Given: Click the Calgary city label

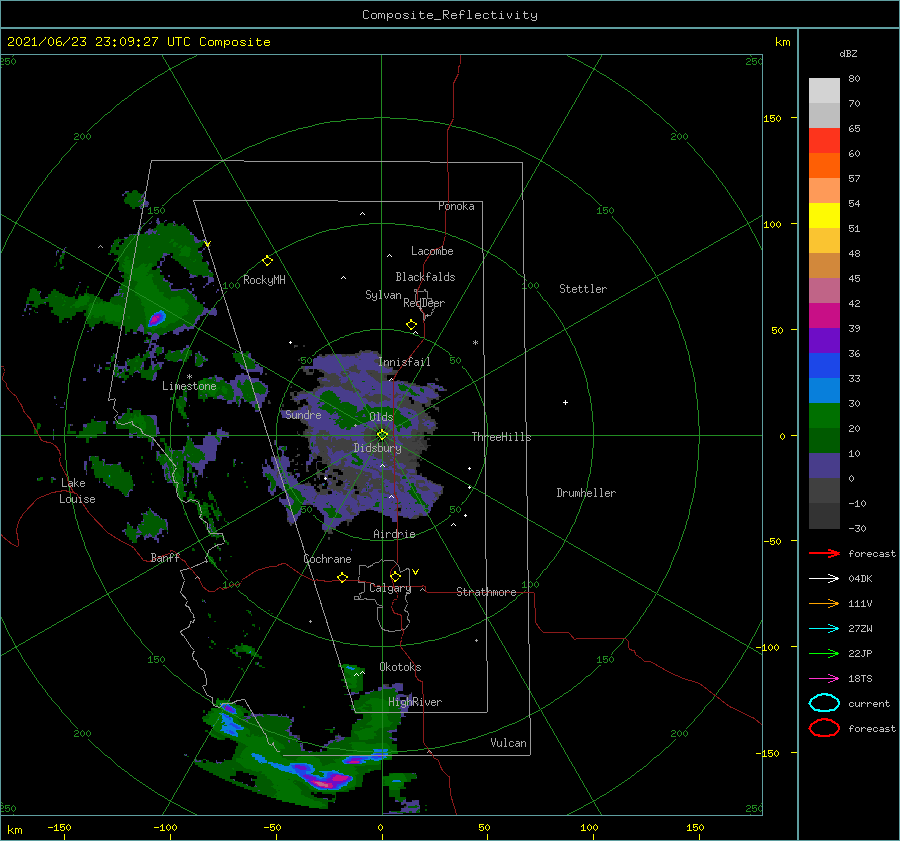Looking at the screenshot, I should tap(390, 588).
